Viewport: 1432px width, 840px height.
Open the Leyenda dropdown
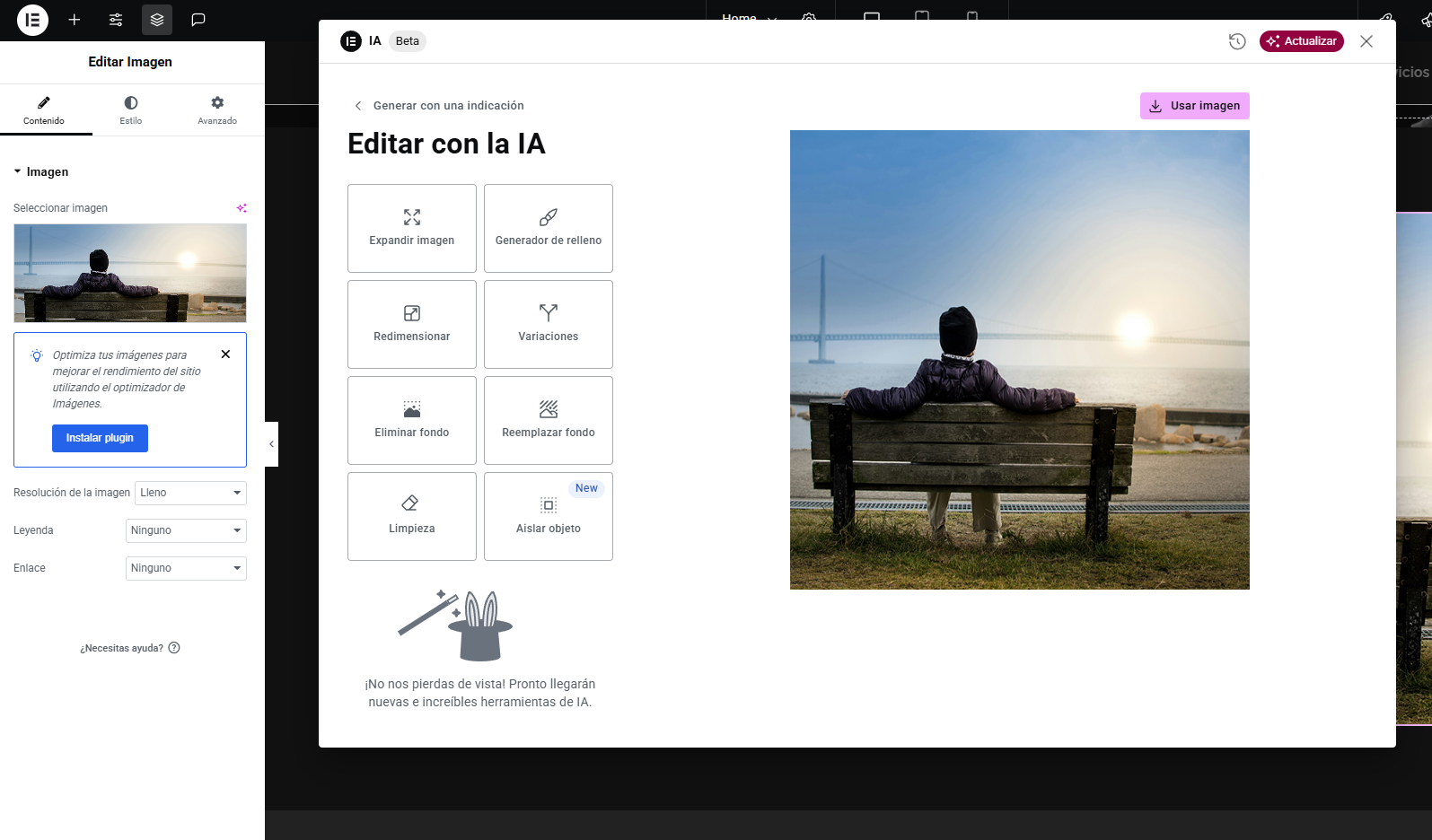point(186,530)
